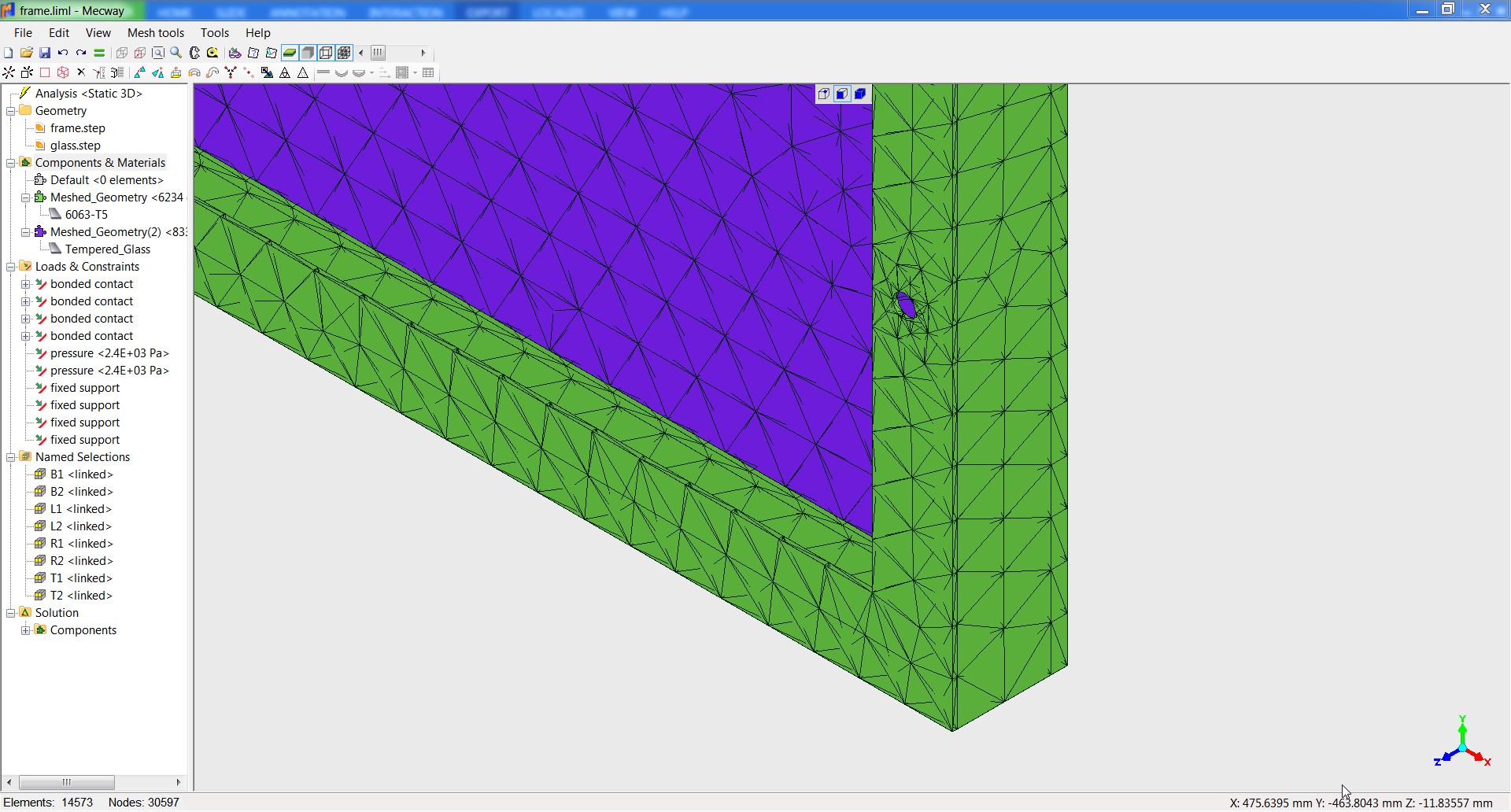Open the Tools menu
Image resolution: width=1511 pixels, height=812 pixels.
(214, 33)
